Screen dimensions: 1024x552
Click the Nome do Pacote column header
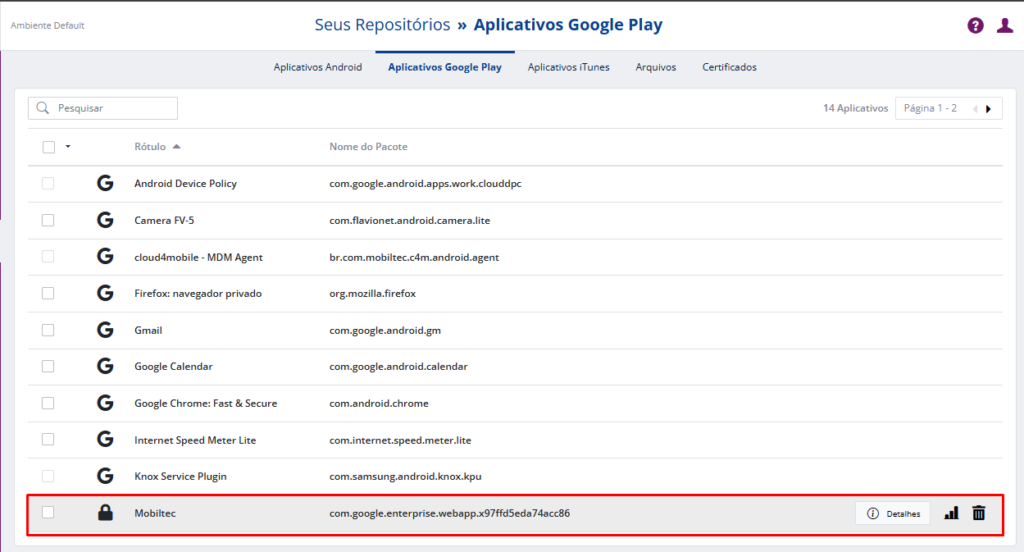point(368,146)
